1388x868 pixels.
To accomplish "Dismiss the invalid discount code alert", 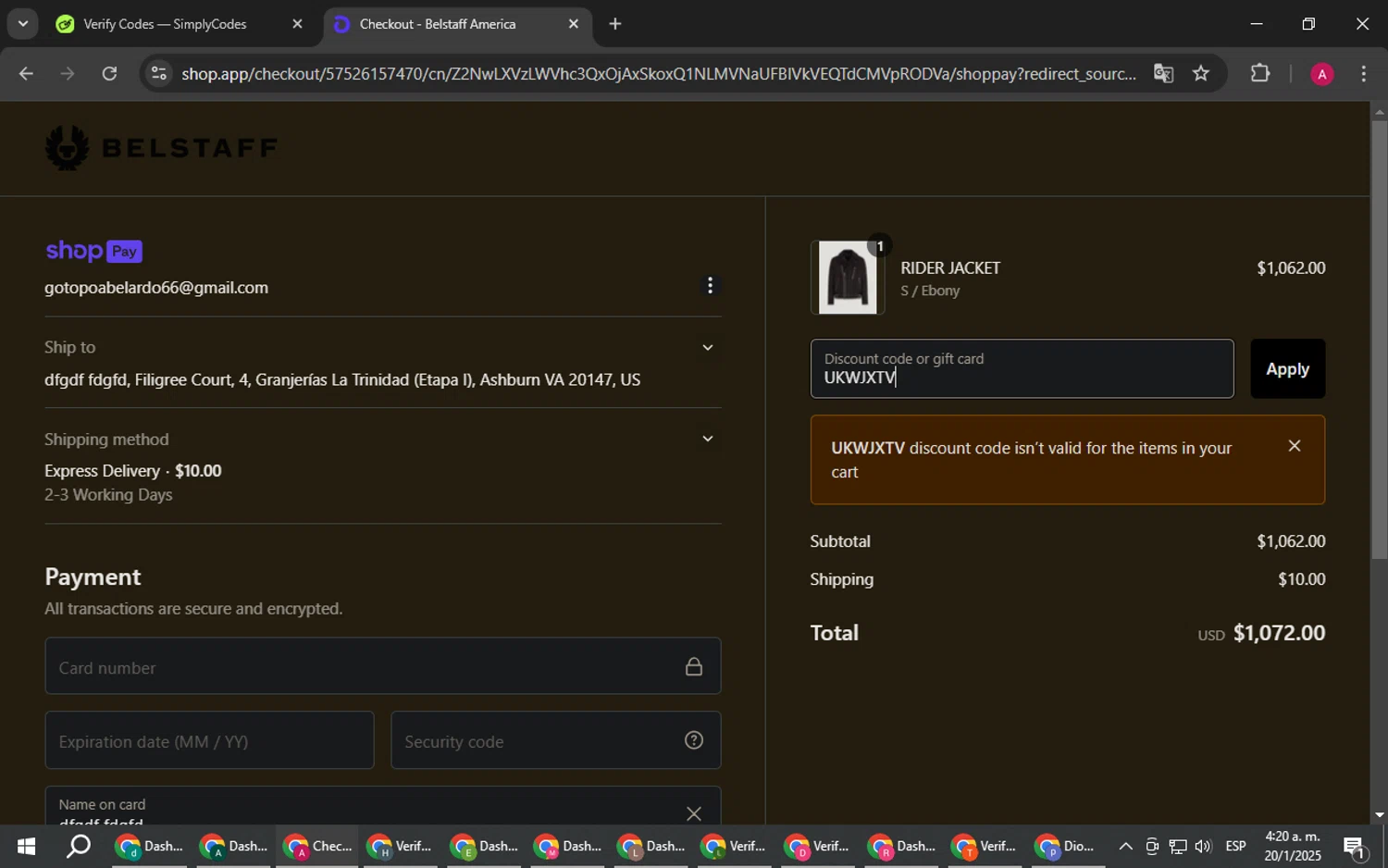I will 1295,446.
